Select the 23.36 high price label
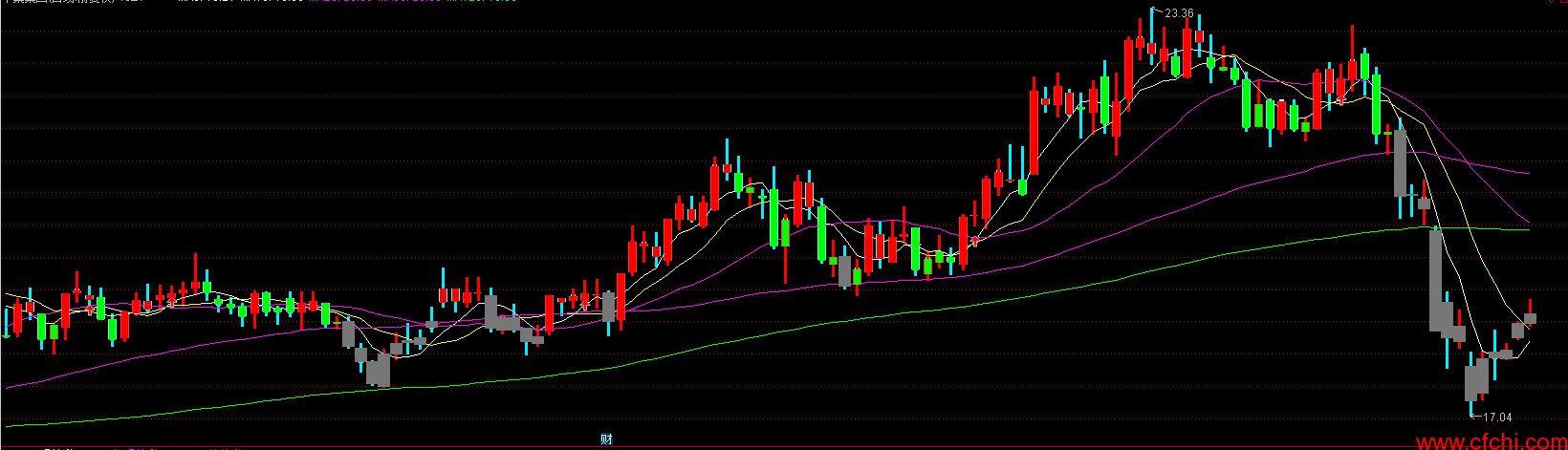The width and height of the screenshot is (1568, 450). [x=1180, y=13]
